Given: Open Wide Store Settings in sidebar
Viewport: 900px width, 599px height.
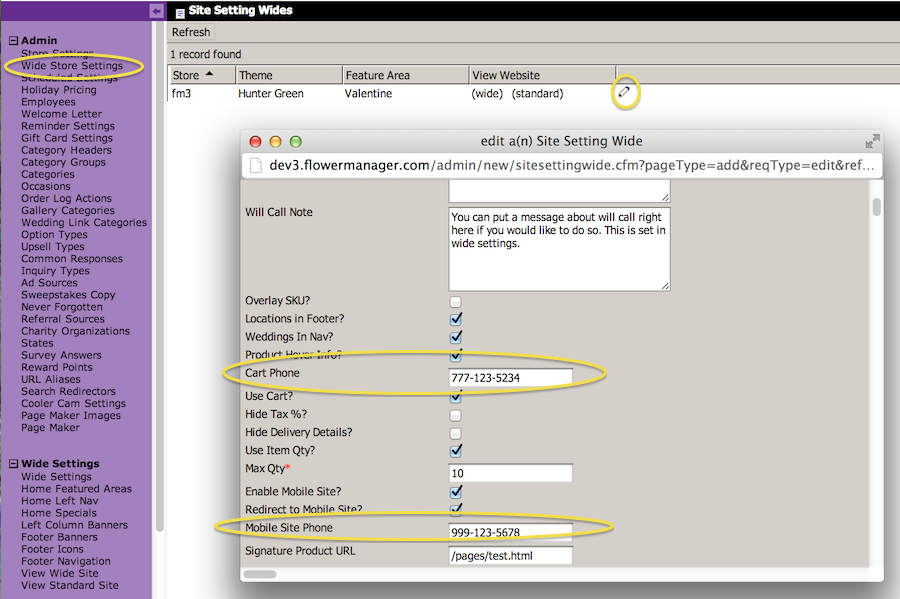Looking at the screenshot, I should 72,66.
